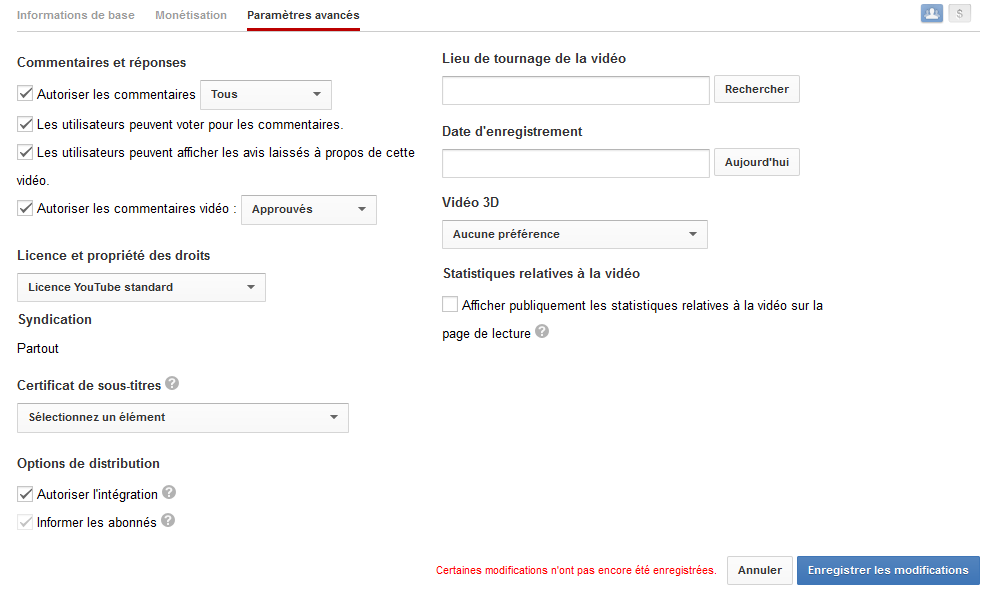Select Paramètres avancés tab
Image resolution: width=990 pixels, height=599 pixels.
pos(303,15)
